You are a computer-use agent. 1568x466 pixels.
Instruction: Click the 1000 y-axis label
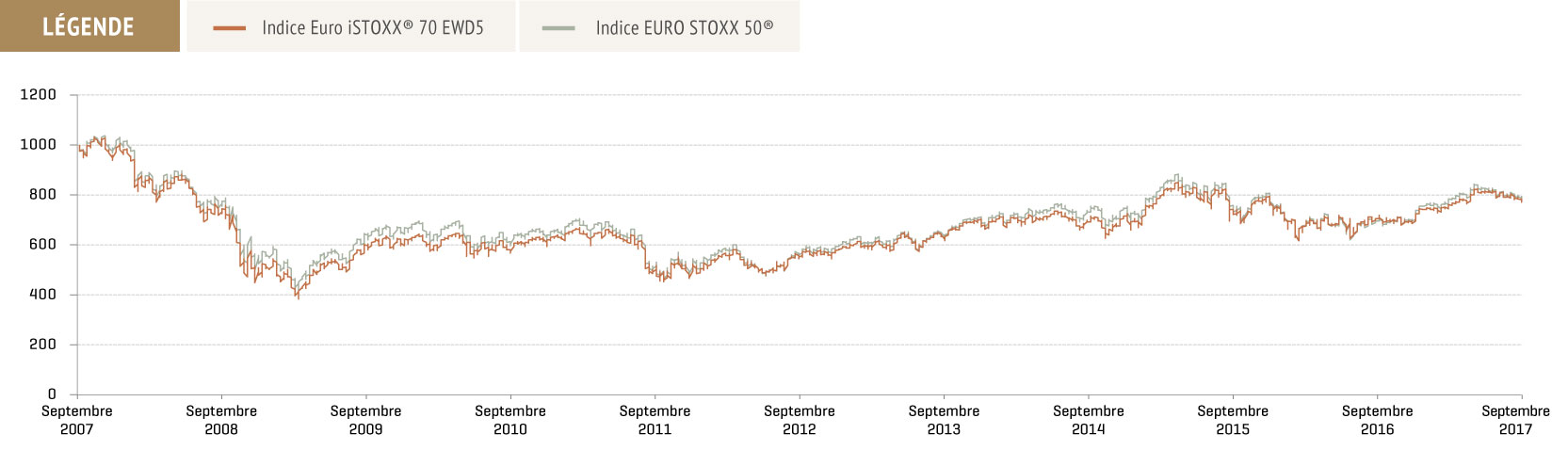[x=38, y=145]
